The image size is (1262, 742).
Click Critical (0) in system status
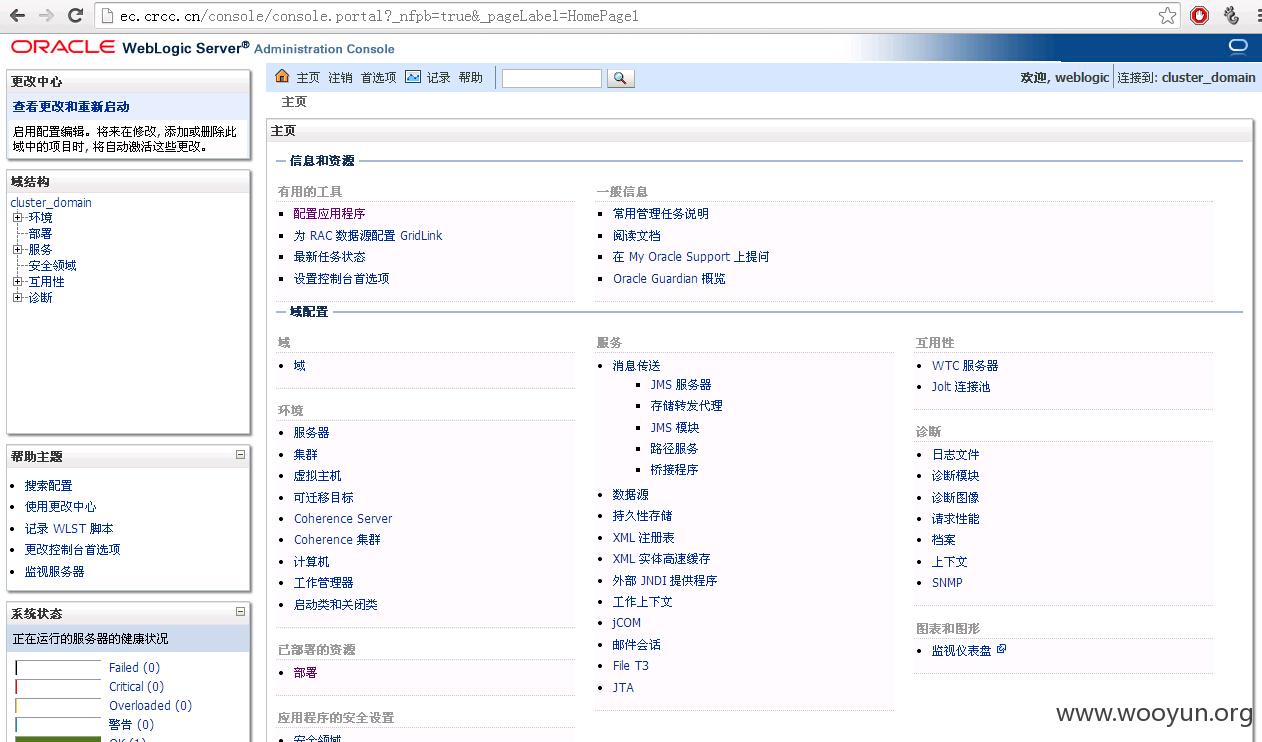(136, 686)
